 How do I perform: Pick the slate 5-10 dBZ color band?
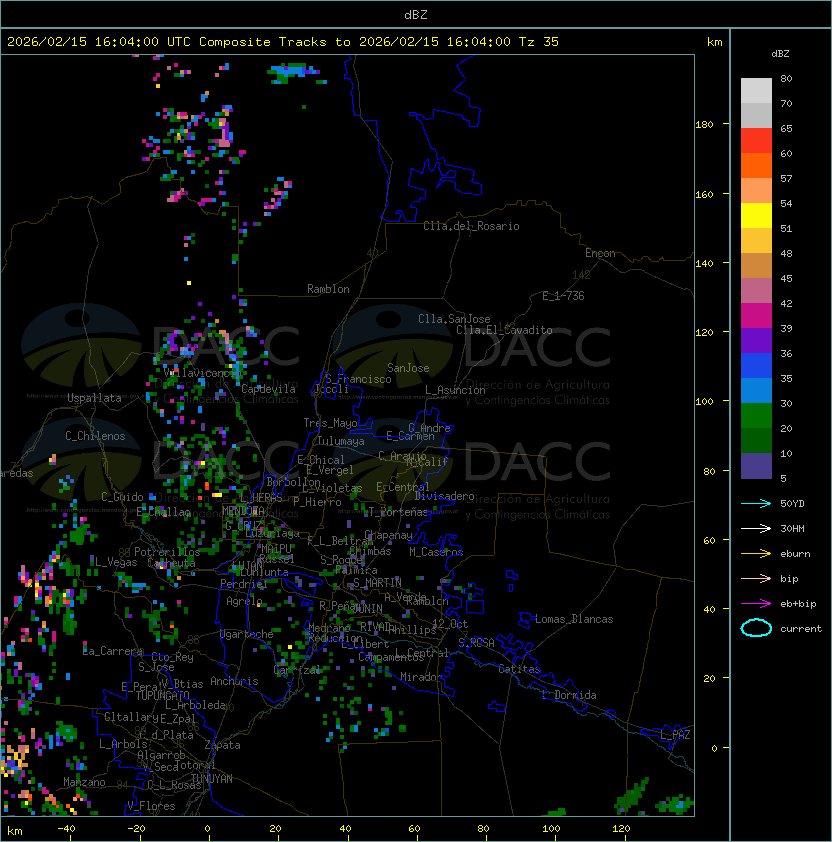[x=756, y=466]
